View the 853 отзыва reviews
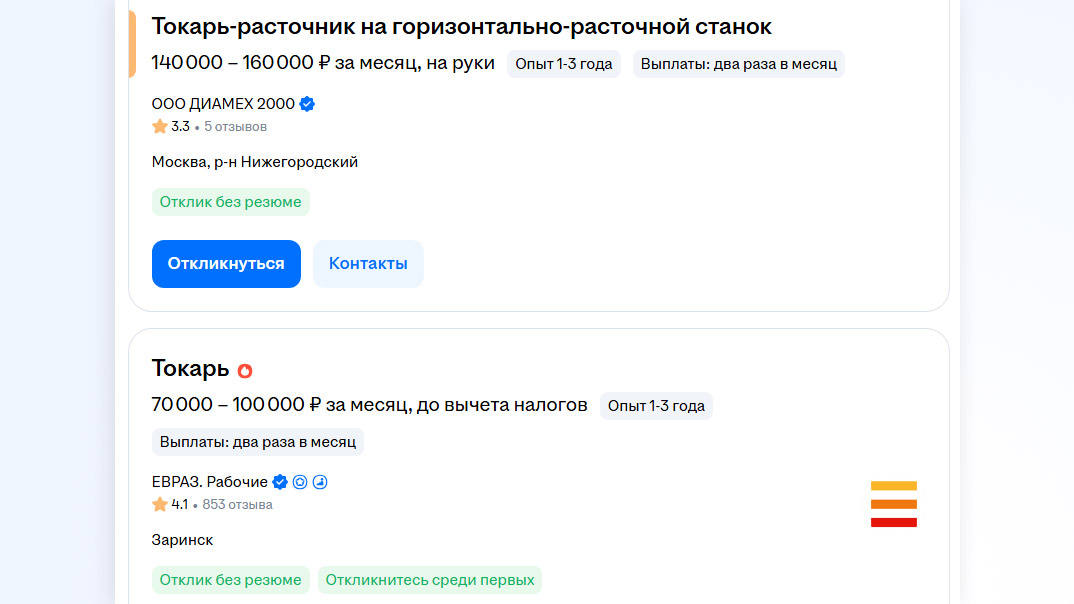The width and height of the screenshot is (1074, 604). coord(237,505)
